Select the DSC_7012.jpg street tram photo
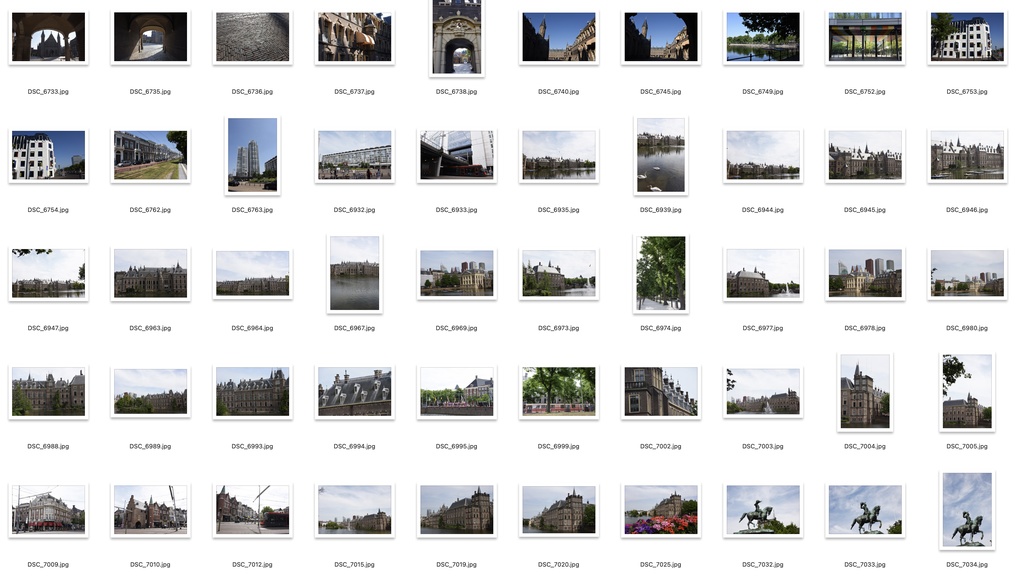 point(253,510)
